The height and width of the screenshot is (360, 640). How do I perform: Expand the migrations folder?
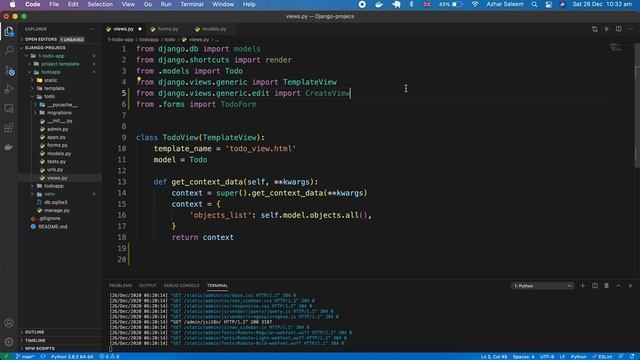tap(60, 113)
